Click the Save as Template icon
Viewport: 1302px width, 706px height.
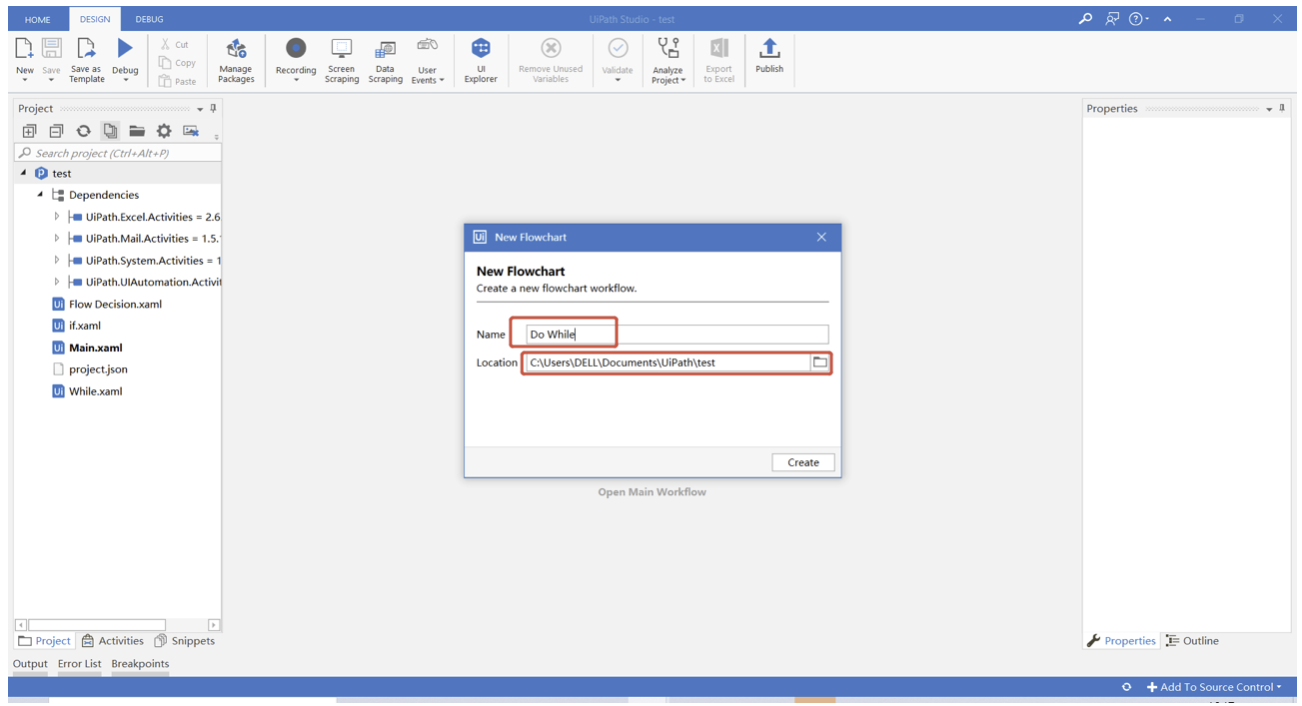pos(86,48)
